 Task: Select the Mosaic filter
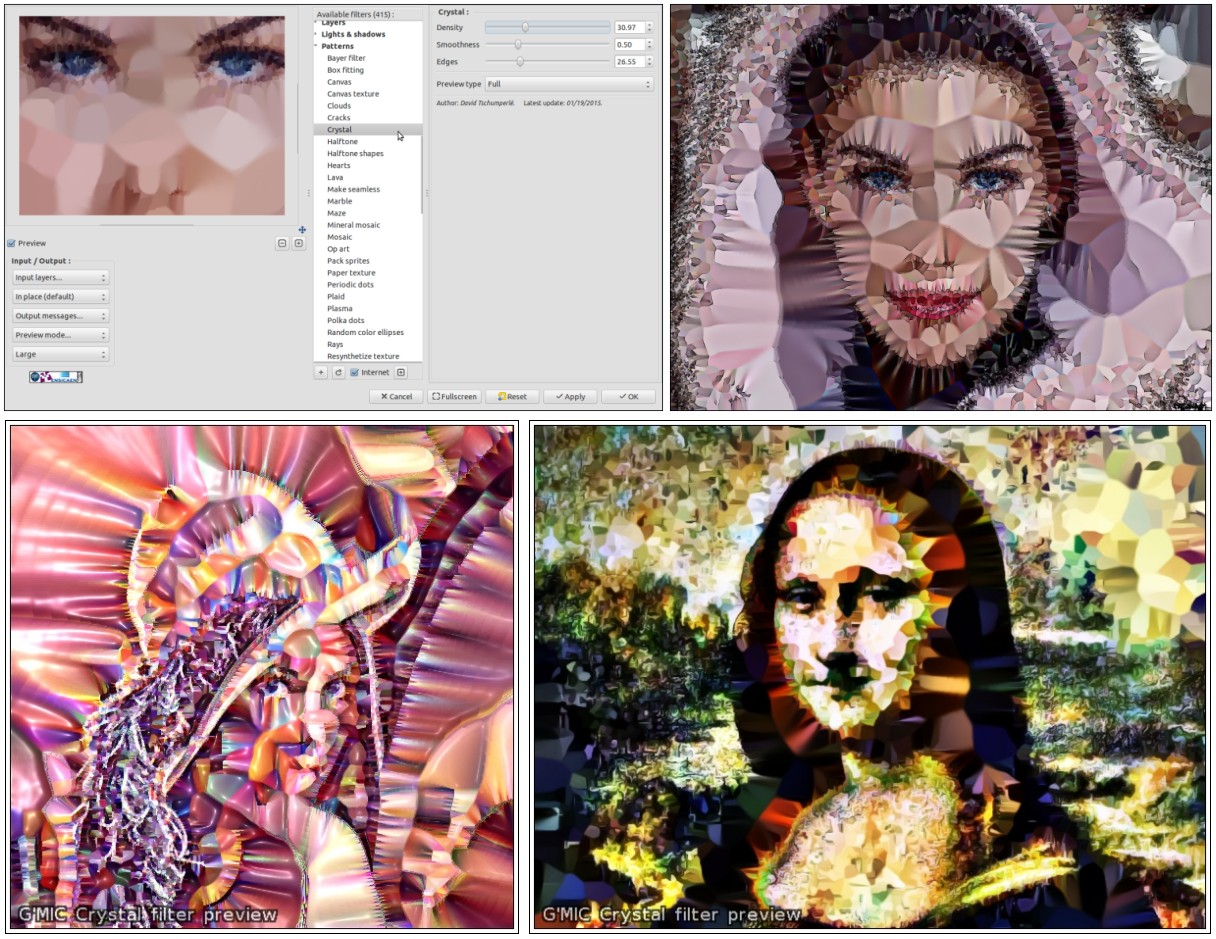point(339,237)
